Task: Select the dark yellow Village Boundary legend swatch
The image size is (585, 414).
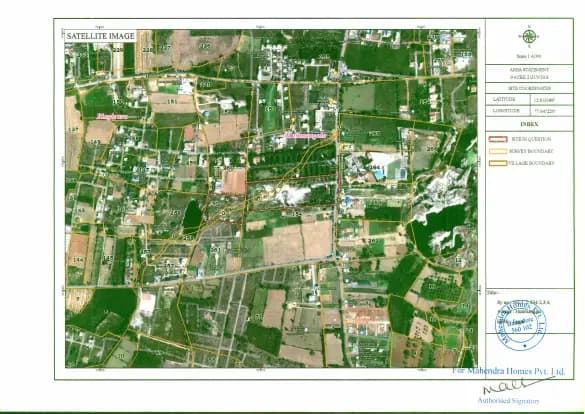Action: (498, 163)
